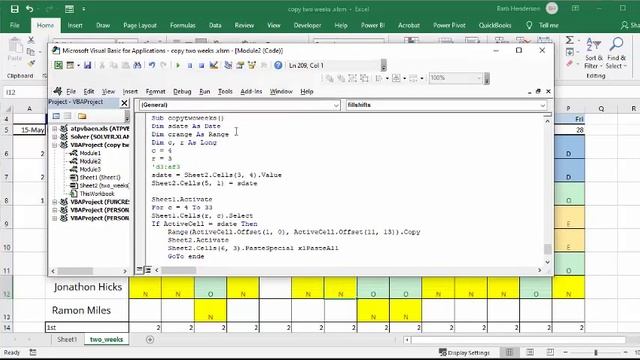The height and width of the screenshot is (360, 640).
Task: Run the macro with green play icon
Action: [178, 65]
